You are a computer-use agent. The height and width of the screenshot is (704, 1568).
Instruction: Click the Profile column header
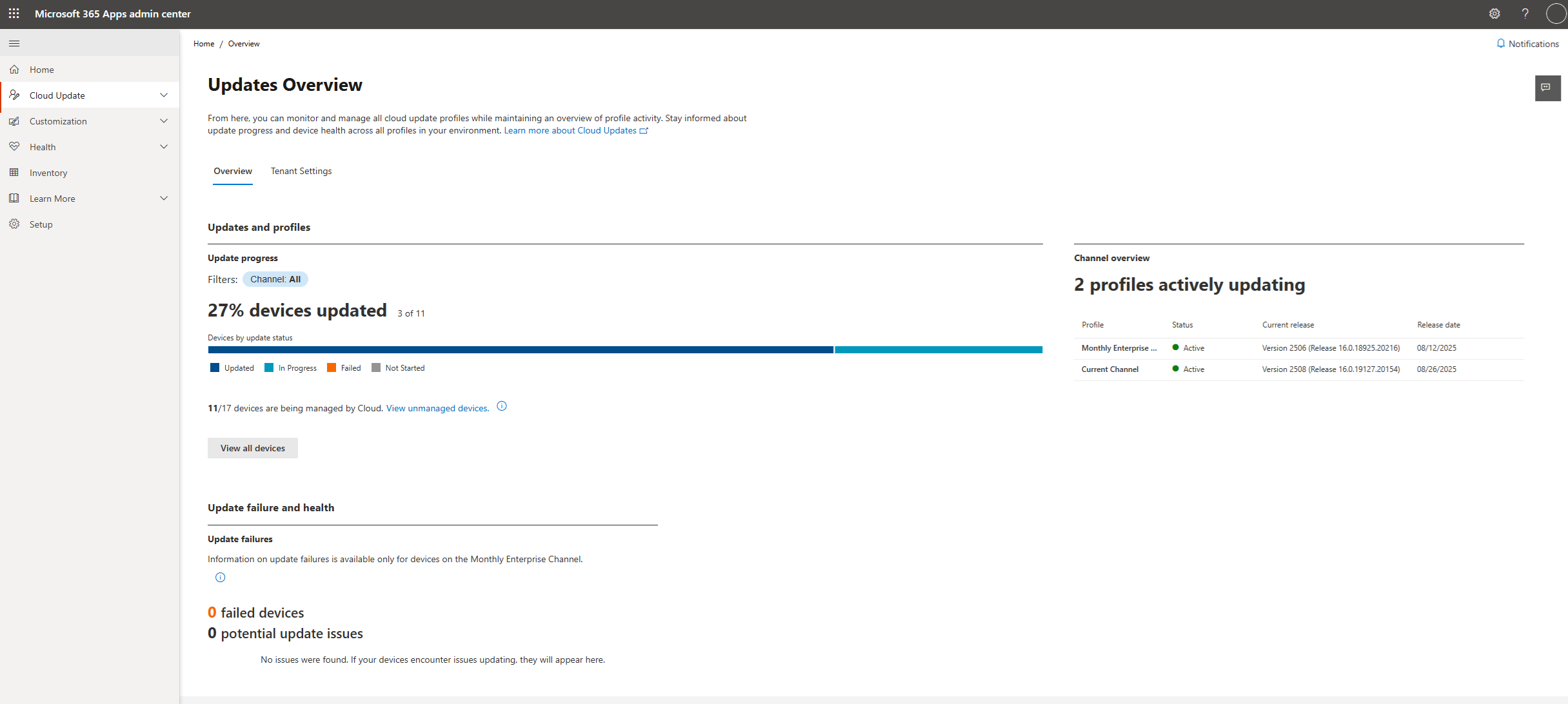pyautogui.click(x=1093, y=325)
